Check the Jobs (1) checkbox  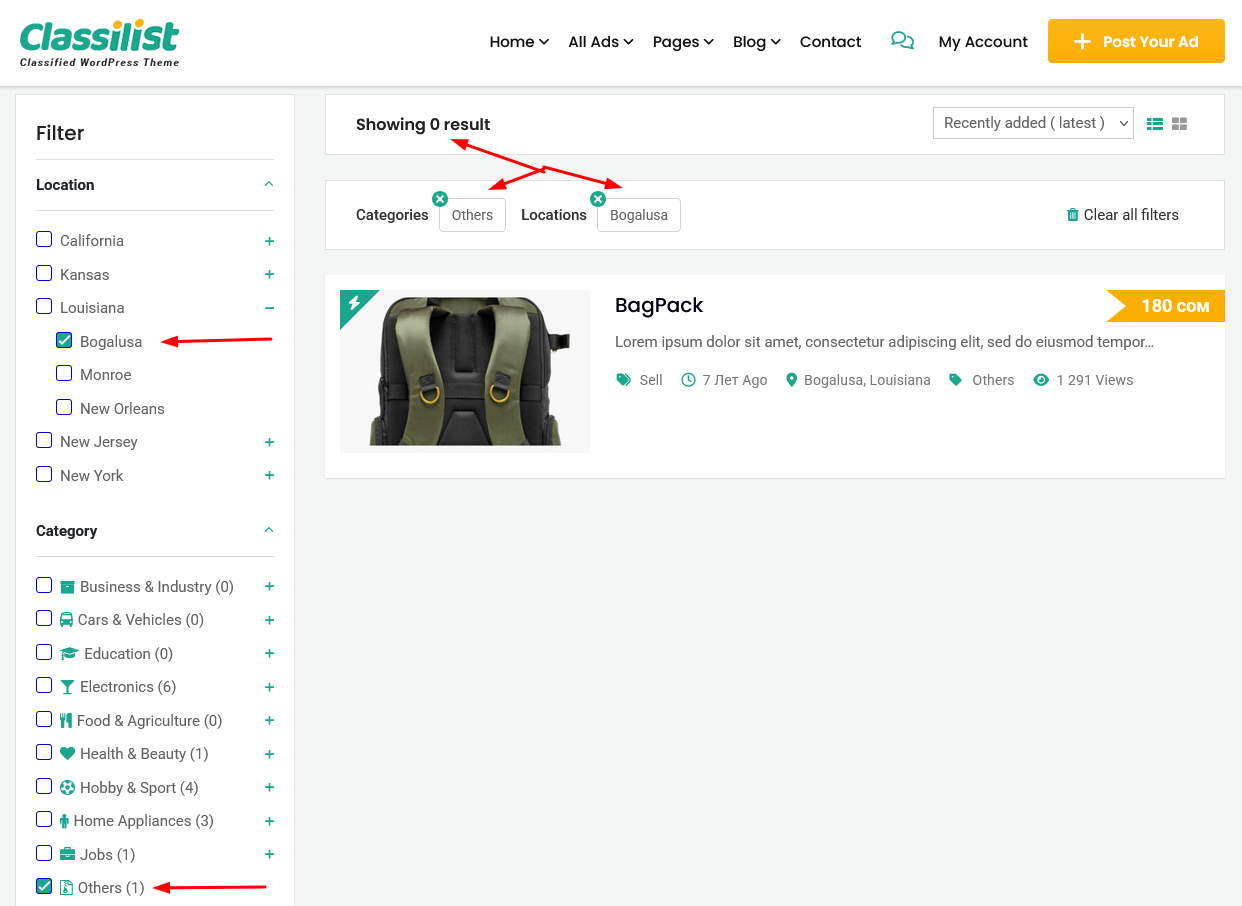pyautogui.click(x=44, y=853)
